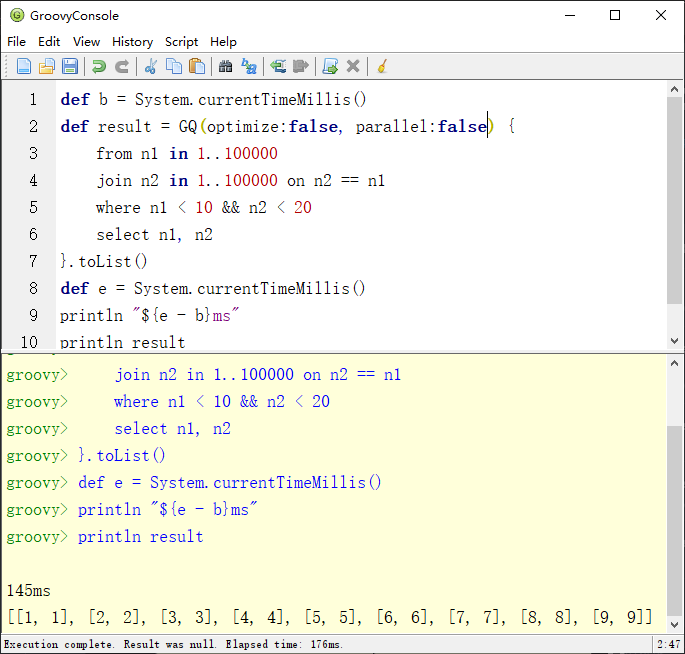Click '}.toList()' in editor line 7

pos(104,262)
